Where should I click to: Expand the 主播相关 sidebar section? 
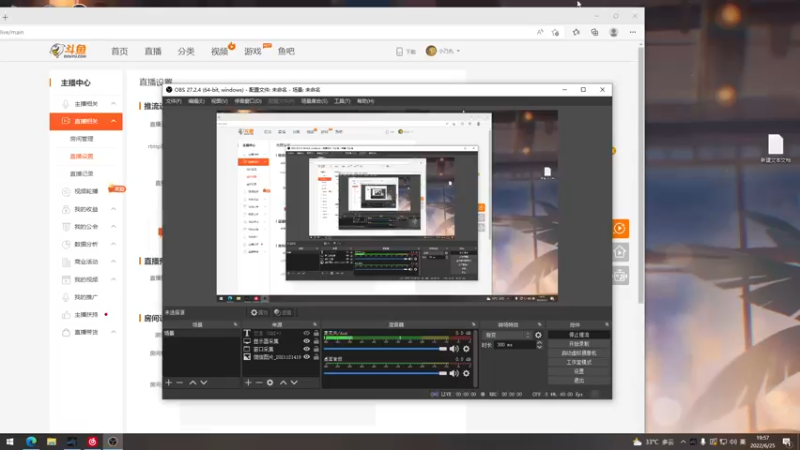[x=113, y=104]
